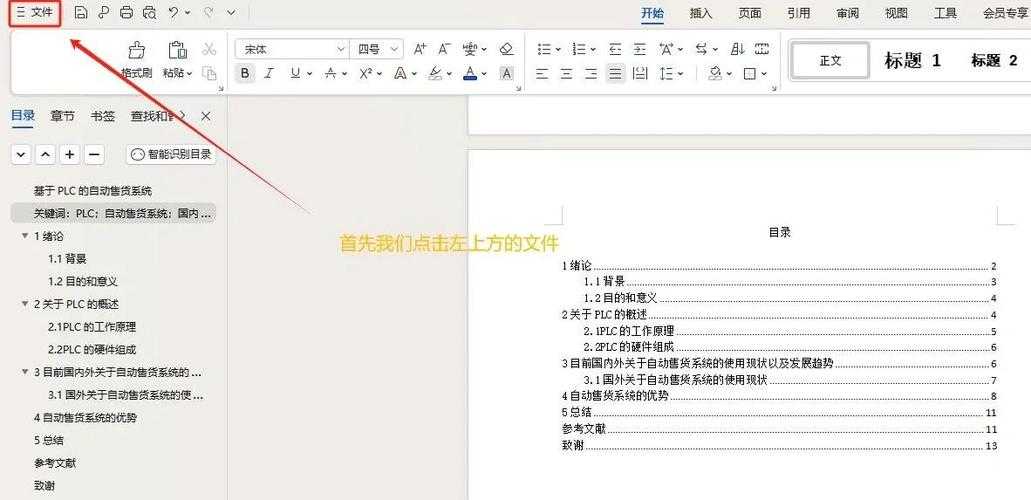Toggle center alignment button
Image resolution: width=1031 pixels, height=500 pixels.
(566, 74)
